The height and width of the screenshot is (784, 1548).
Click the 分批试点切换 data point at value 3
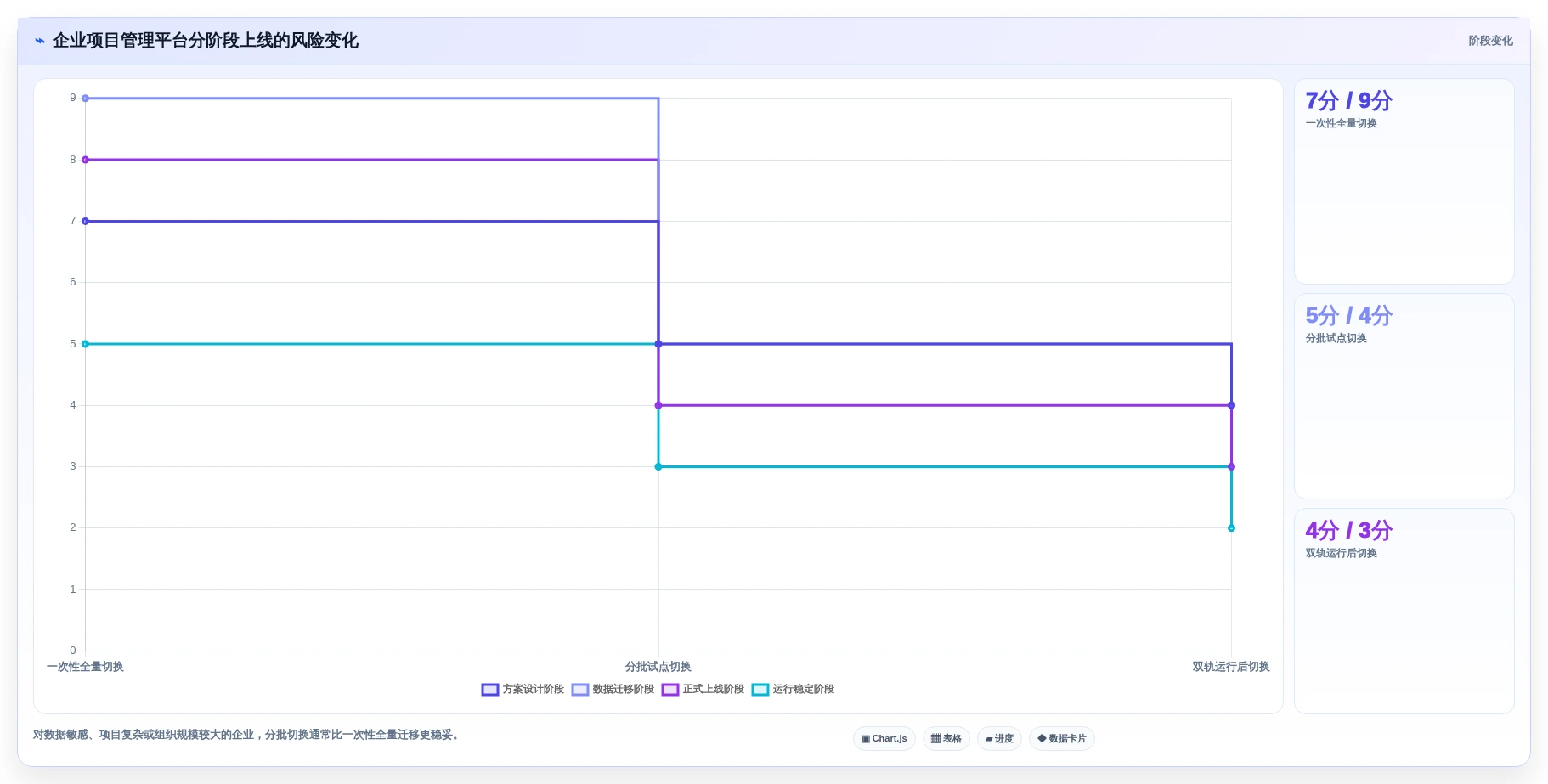click(x=658, y=466)
